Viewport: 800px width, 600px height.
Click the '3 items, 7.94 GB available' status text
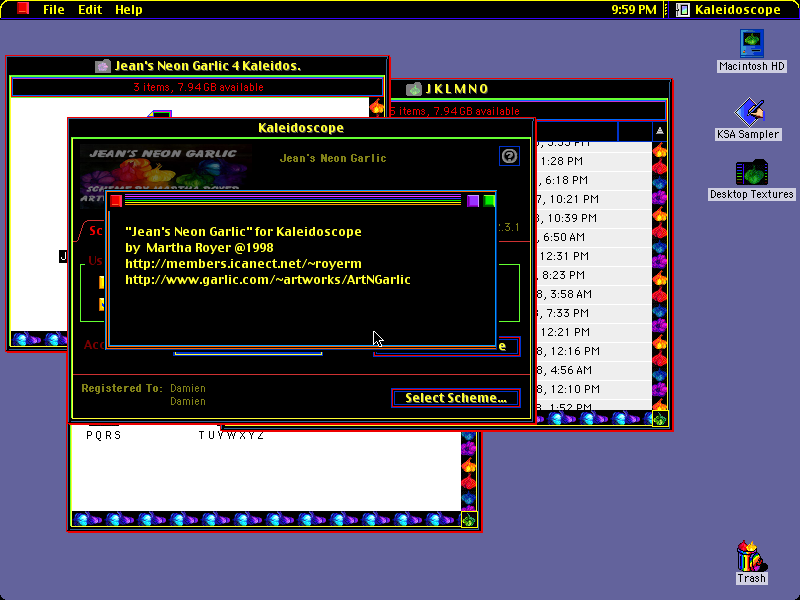[x=198, y=87]
